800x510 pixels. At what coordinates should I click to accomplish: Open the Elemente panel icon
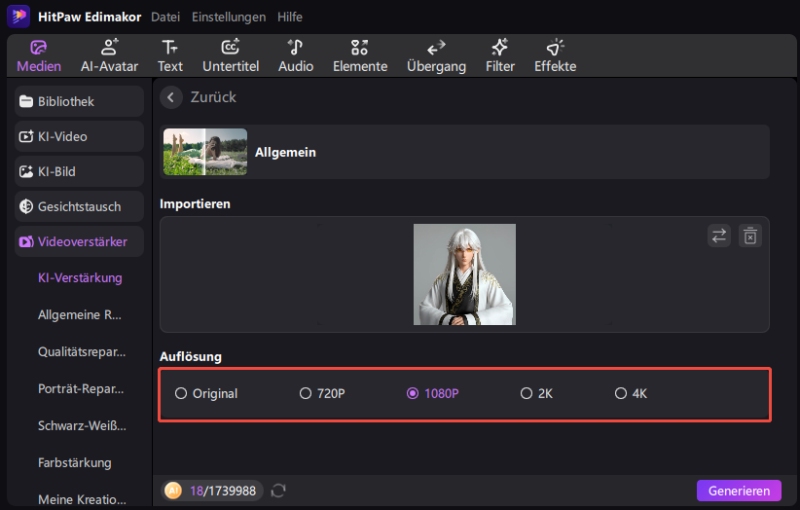359,48
